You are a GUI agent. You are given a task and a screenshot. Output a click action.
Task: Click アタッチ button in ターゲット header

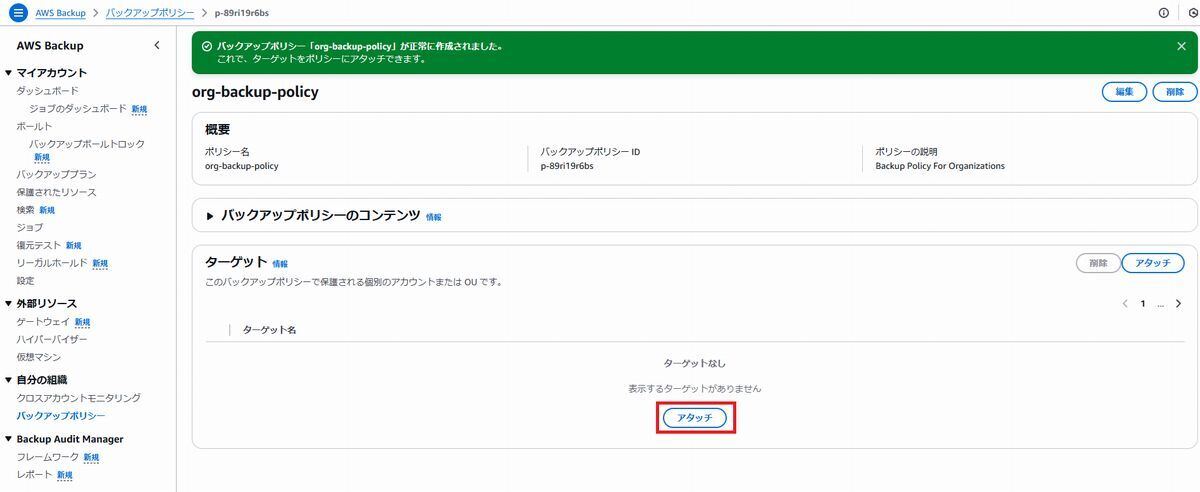[x=1153, y=263]
